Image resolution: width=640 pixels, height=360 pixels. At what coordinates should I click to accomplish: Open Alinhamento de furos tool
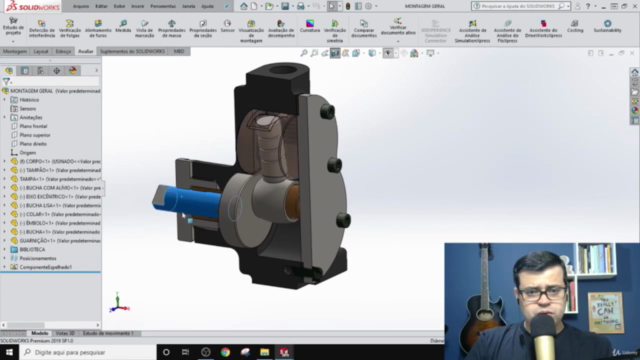(98, 29)
